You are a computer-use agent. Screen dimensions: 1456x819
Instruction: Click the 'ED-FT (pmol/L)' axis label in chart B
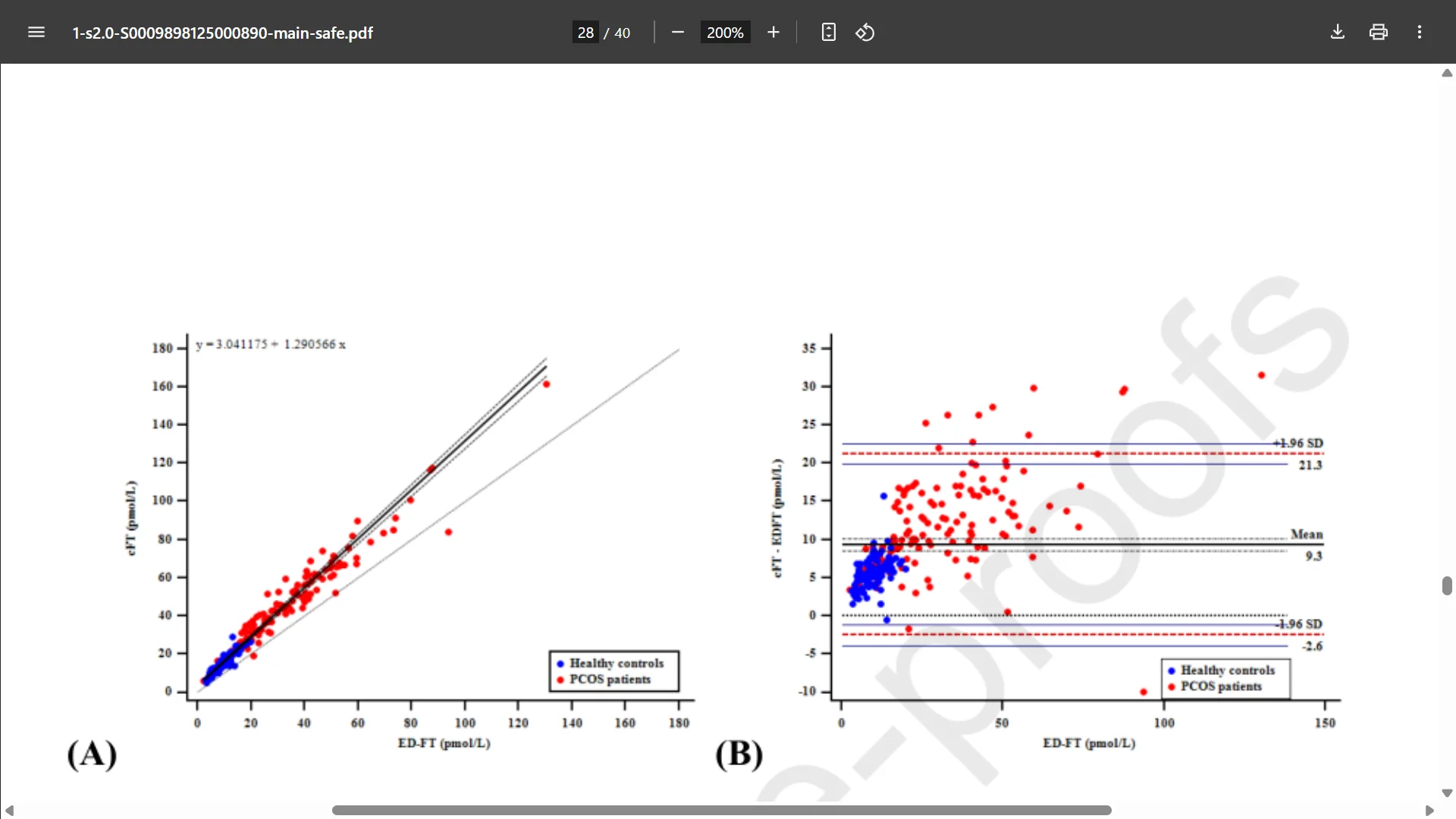[x=1089, y=743]
